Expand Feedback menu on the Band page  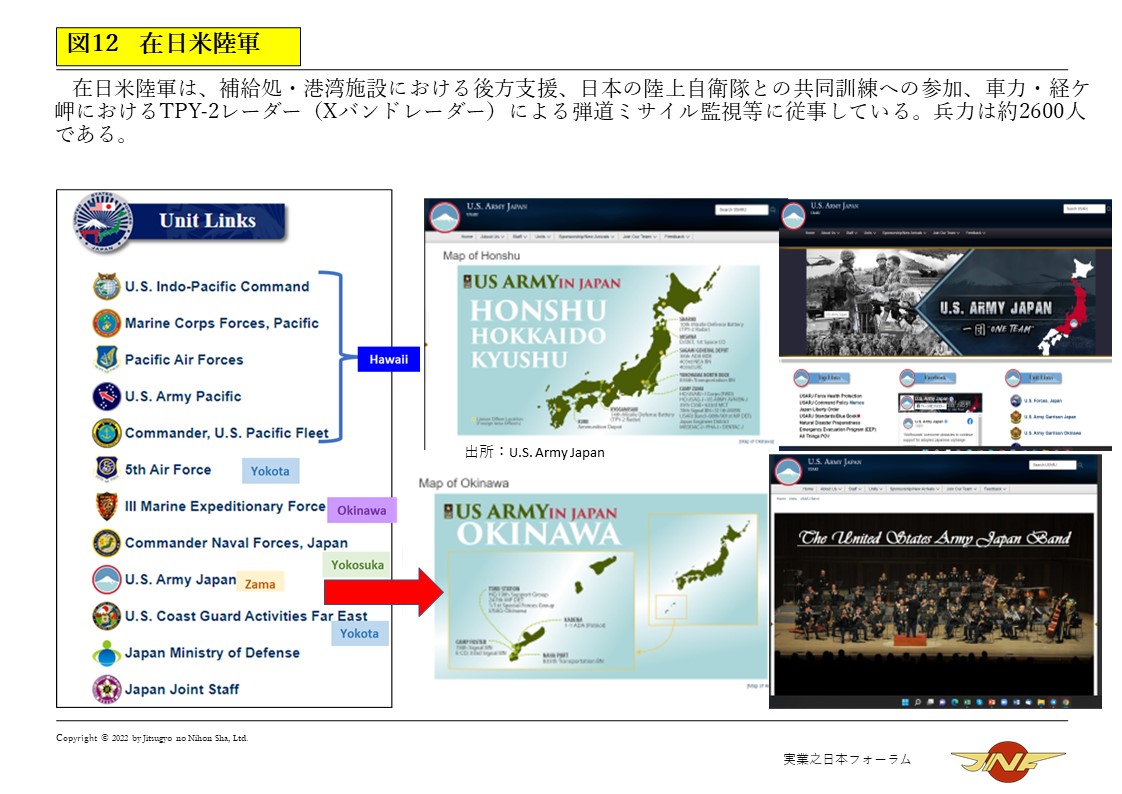point(995,489)
